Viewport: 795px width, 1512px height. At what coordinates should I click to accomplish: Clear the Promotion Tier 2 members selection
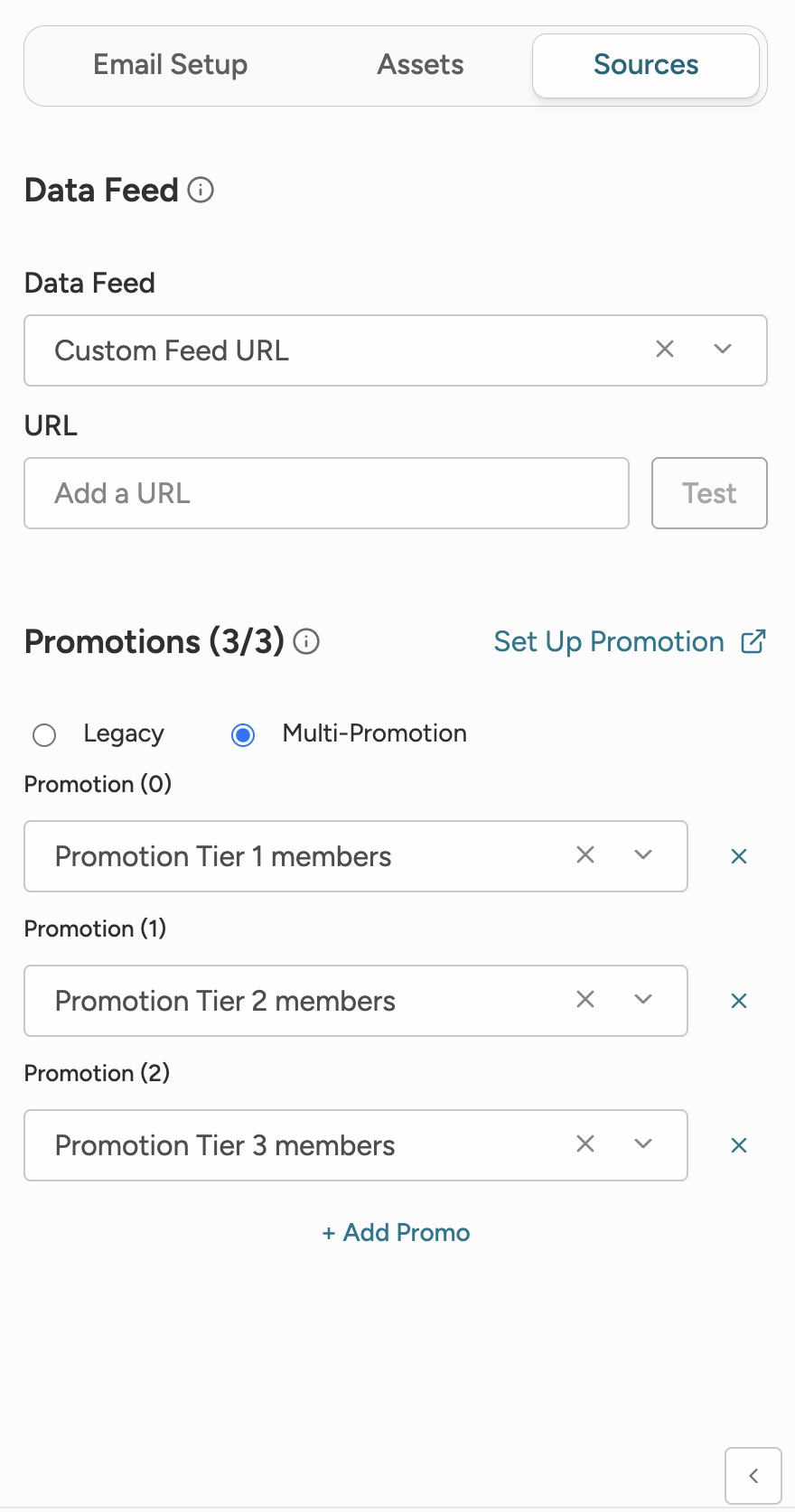[x=585, y=1000]
